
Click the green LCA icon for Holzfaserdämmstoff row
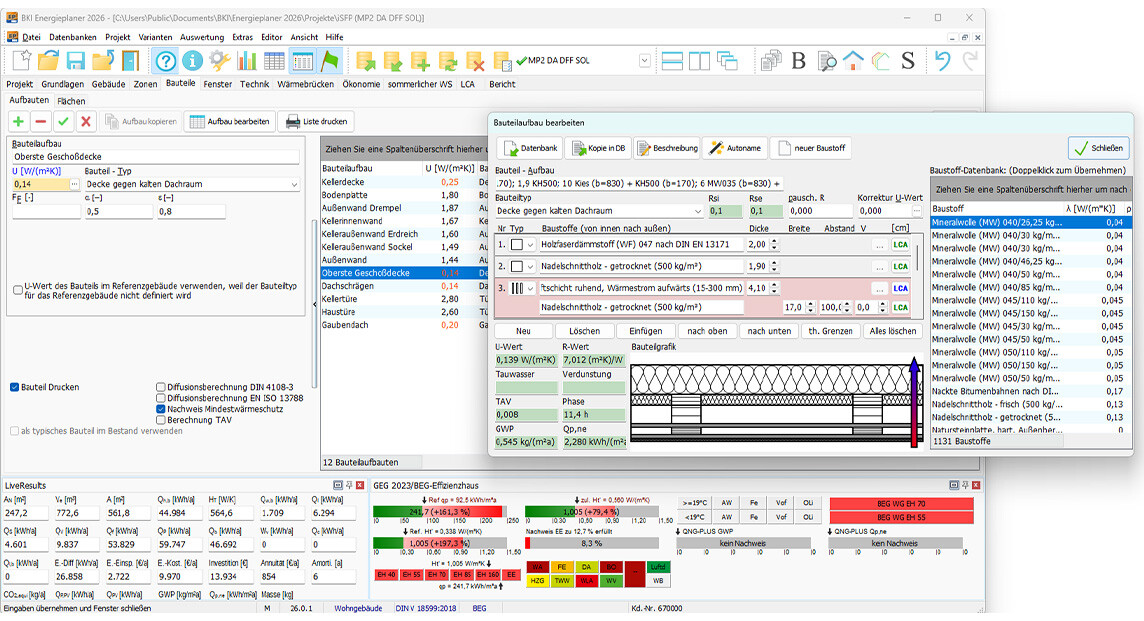click(900, 245)
